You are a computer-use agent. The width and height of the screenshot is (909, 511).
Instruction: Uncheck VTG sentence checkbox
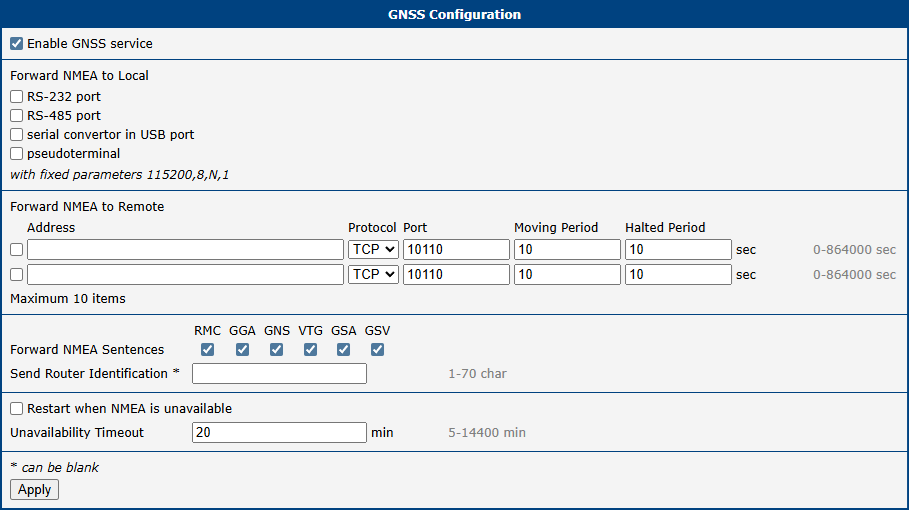310,349
